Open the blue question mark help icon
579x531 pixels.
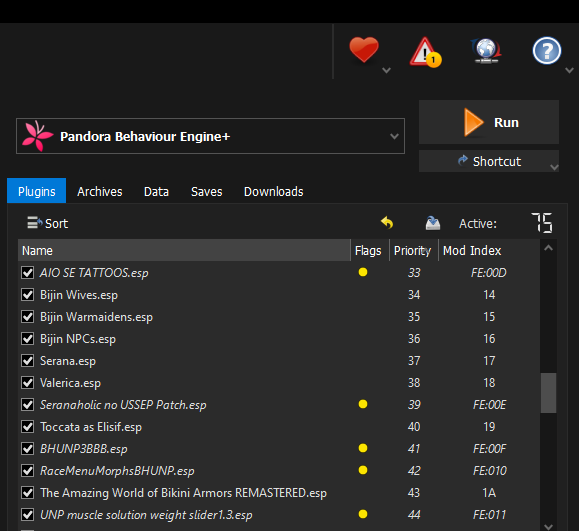pyautogui.click(x=547, y=51)
